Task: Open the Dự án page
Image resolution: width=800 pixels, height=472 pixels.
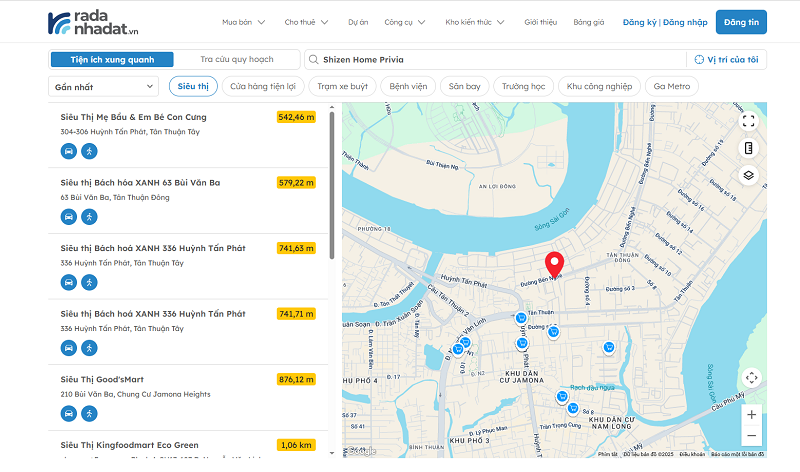Action: tap(358, 22)
